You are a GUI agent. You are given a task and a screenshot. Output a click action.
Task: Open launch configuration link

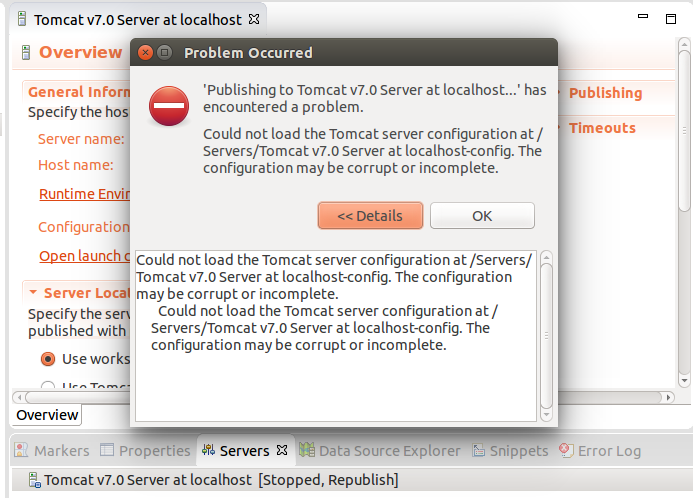[84, 256]
